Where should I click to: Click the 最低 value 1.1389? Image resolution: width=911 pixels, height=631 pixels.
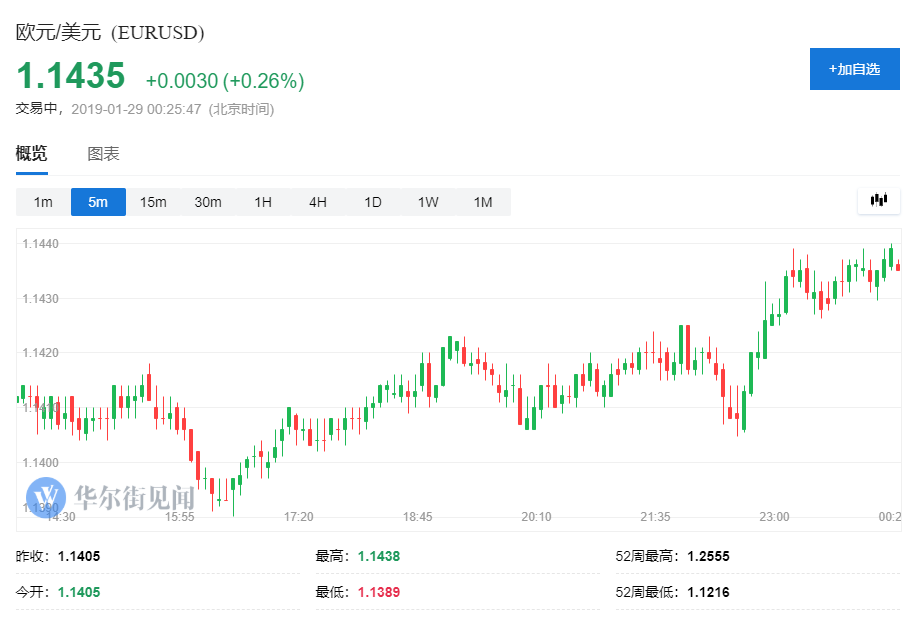(x=379, y=592)
